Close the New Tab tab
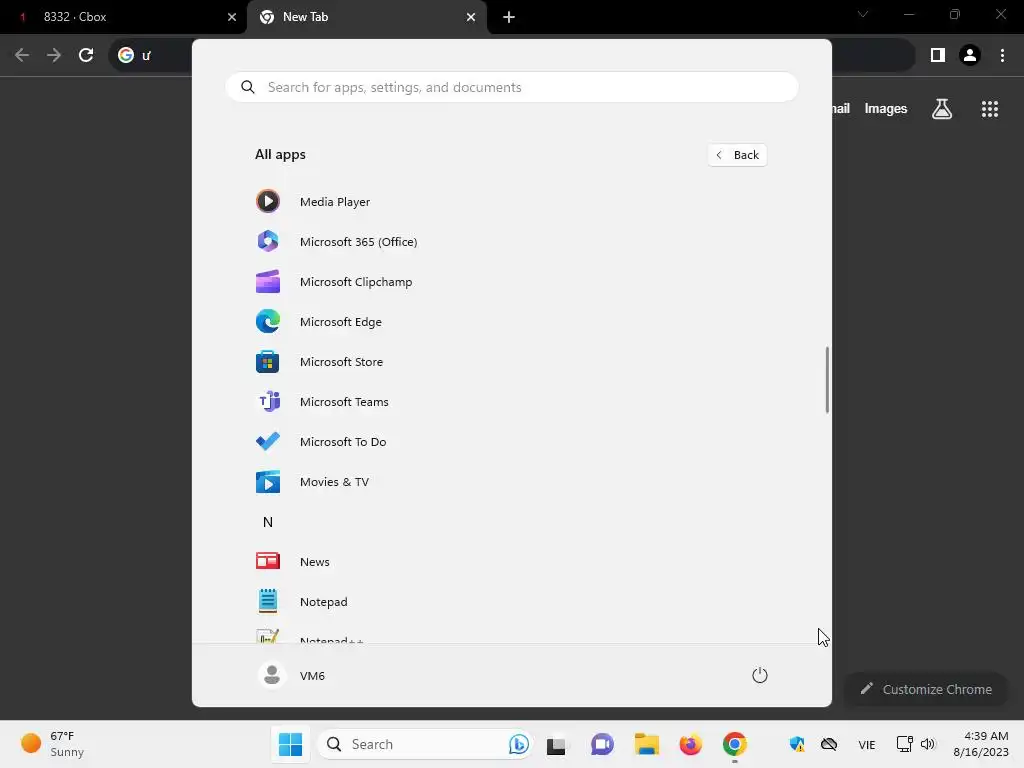Image resolution: width=1024 pixels, height=768 pixels. 471,17
